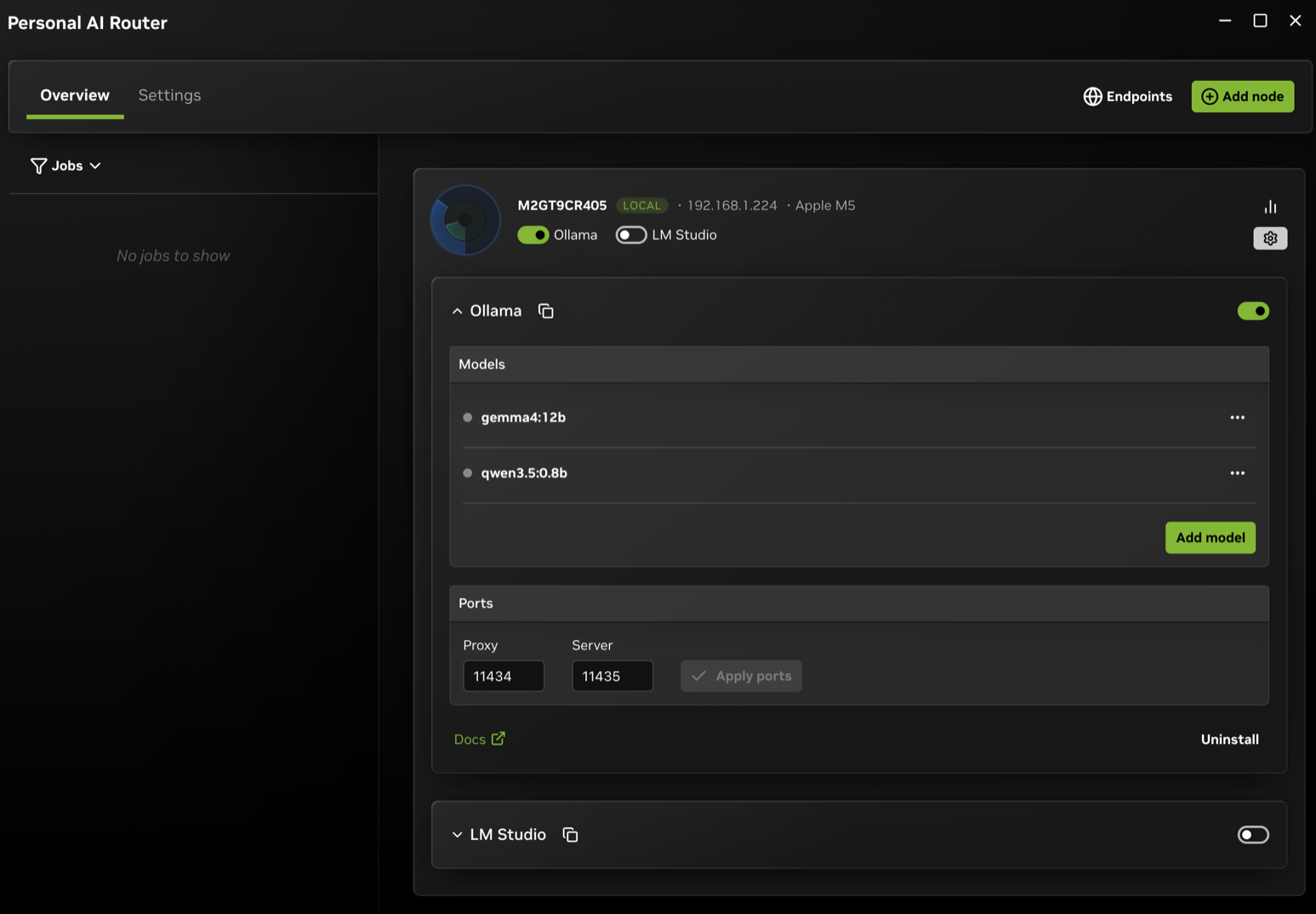Click the Models section header
The width and height of the screenshot is (1316, 914).
858,364
